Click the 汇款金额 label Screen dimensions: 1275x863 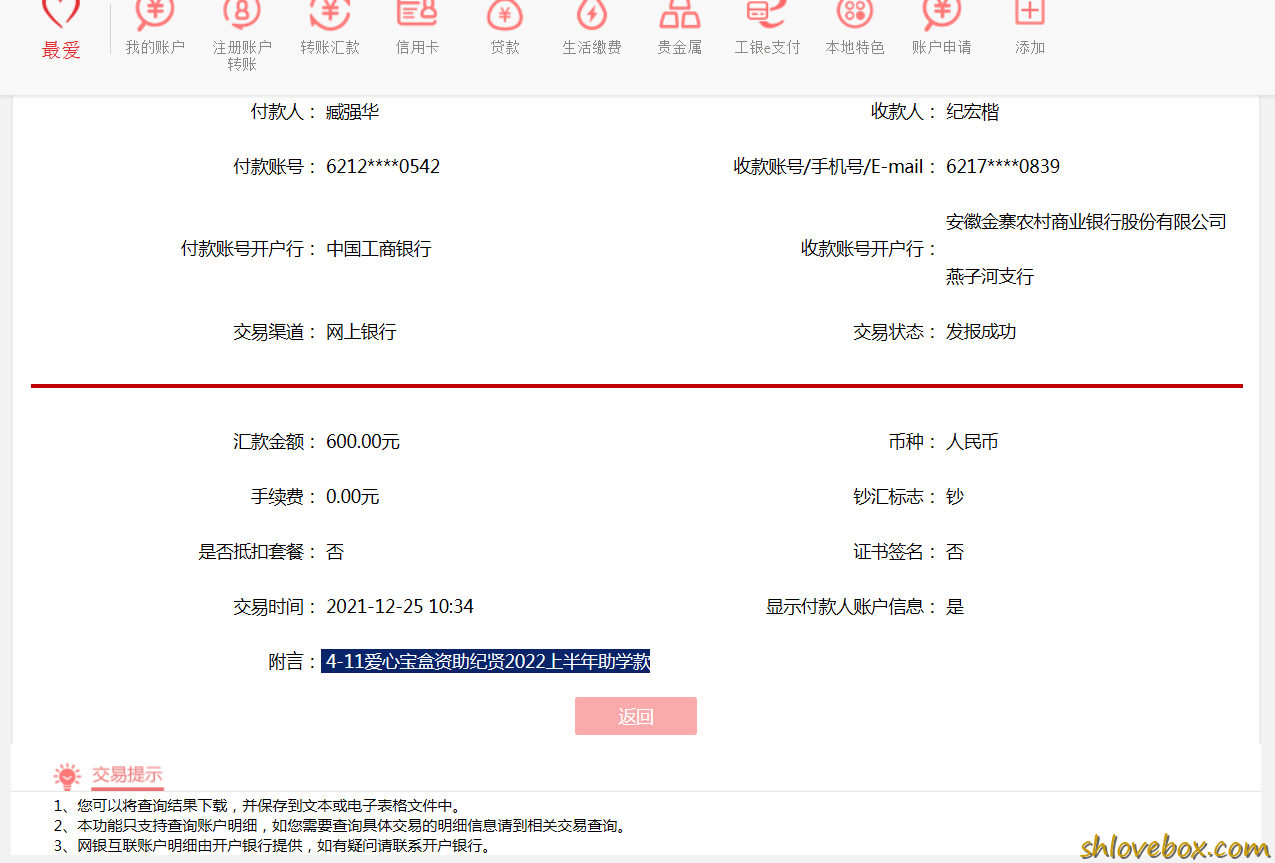[275, 442]
